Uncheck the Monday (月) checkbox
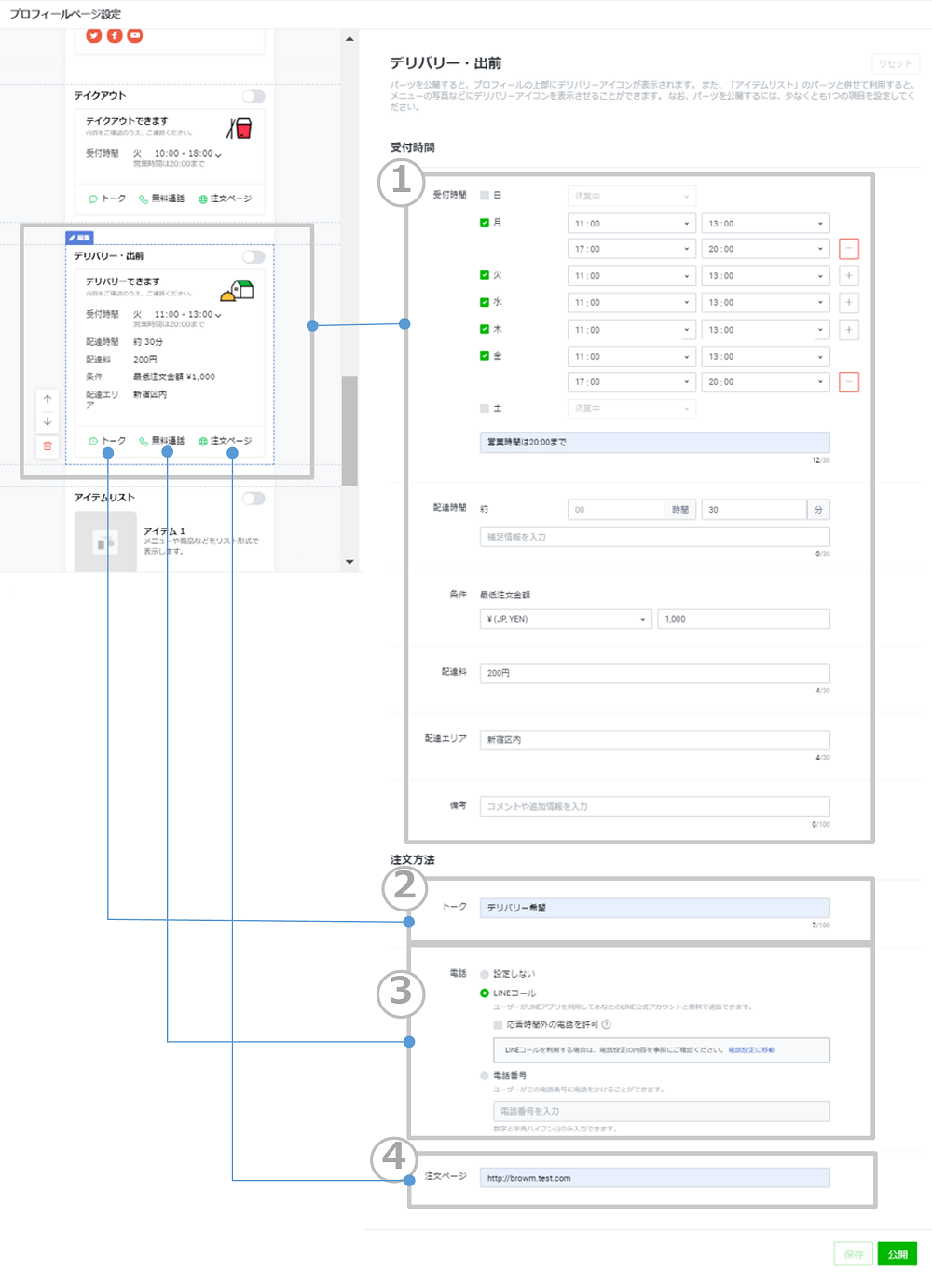932x1288 pixels. 485,223
